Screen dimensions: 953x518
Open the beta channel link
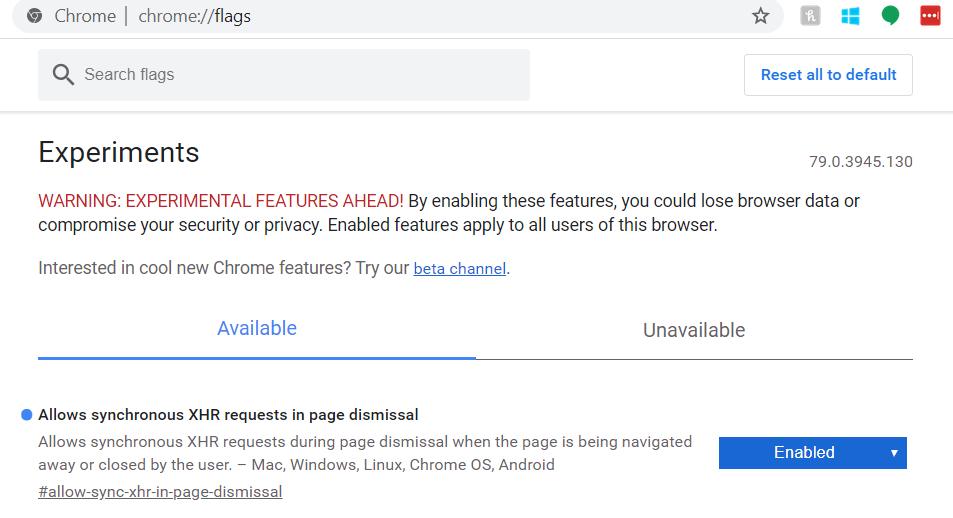[x=460, y=269]
